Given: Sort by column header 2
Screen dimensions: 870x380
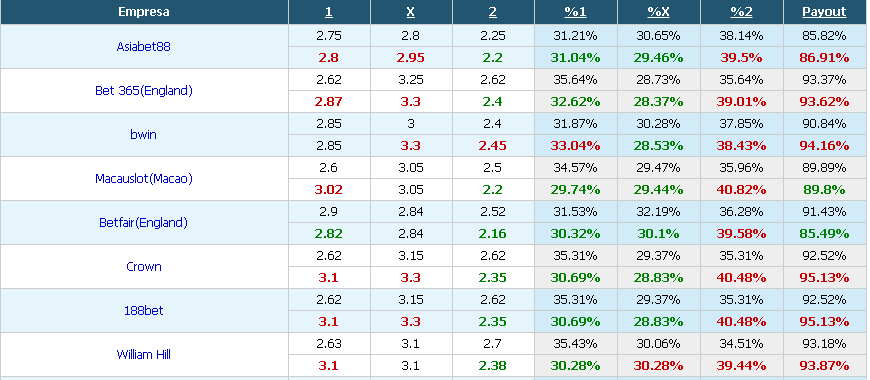Looking at the screenshot, I should [x=493, y=12].
